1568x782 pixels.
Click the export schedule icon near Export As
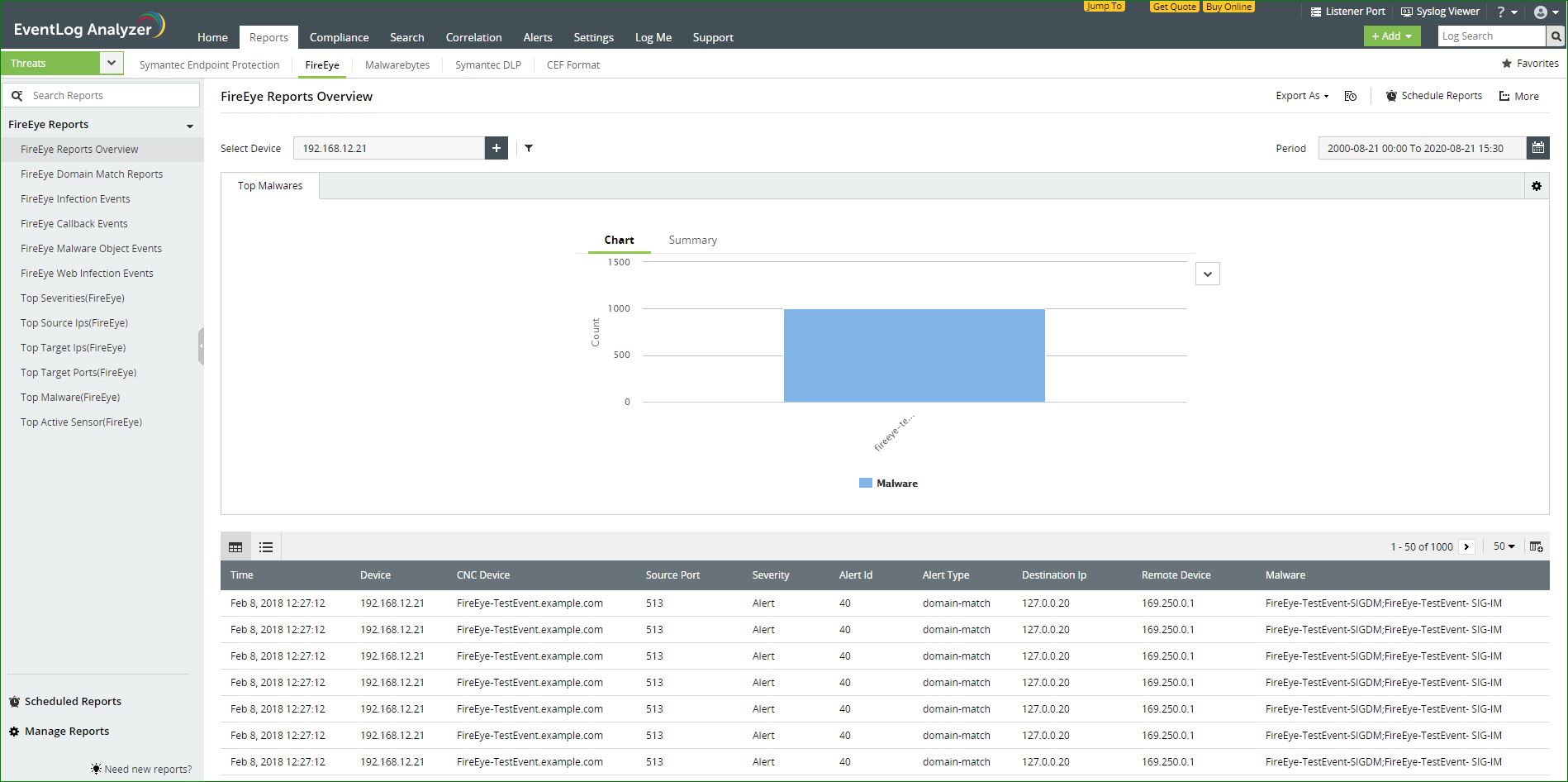[1351, 96]
